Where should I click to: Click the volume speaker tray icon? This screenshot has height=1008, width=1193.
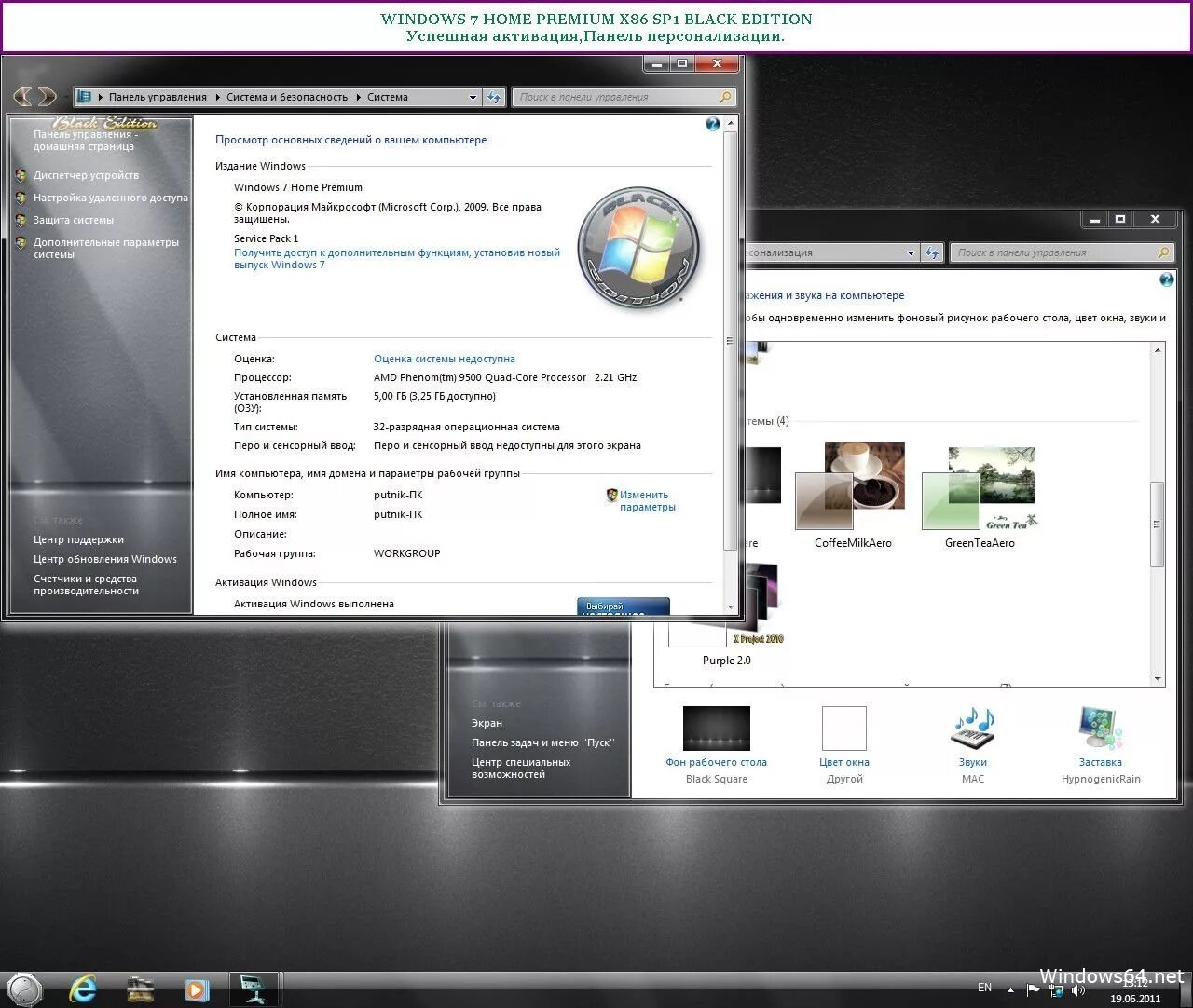1078,990
